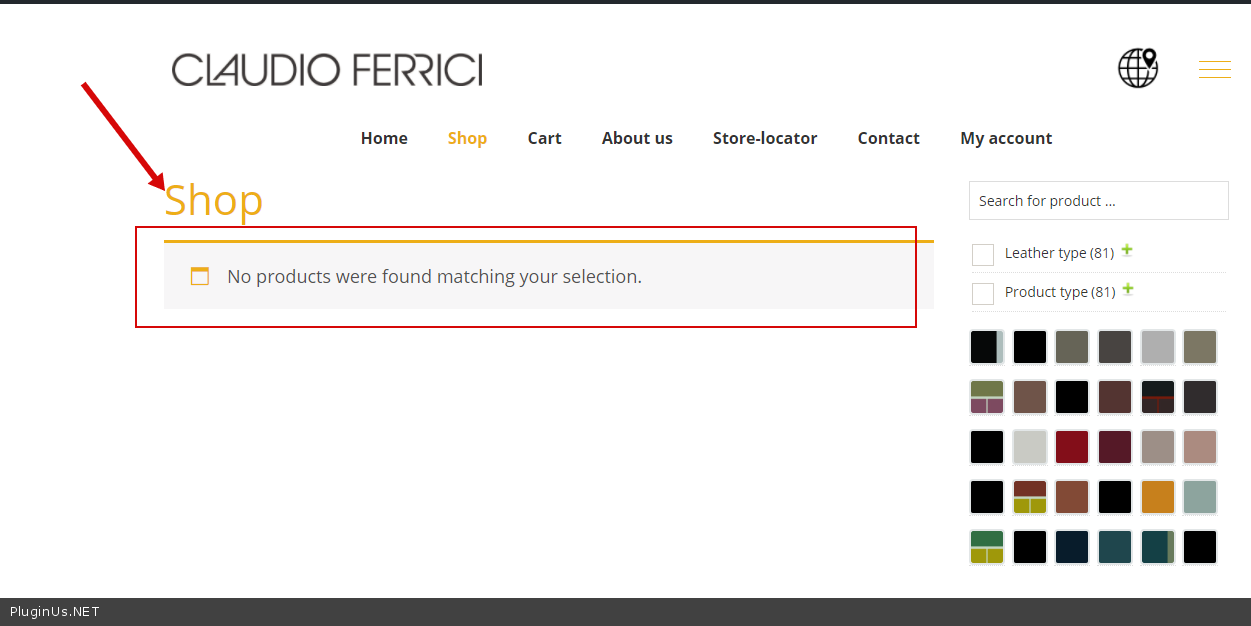This screenshot has width=1251, height=626.
Task: Pick the bright red color swatch
Action: (1072, 447)
